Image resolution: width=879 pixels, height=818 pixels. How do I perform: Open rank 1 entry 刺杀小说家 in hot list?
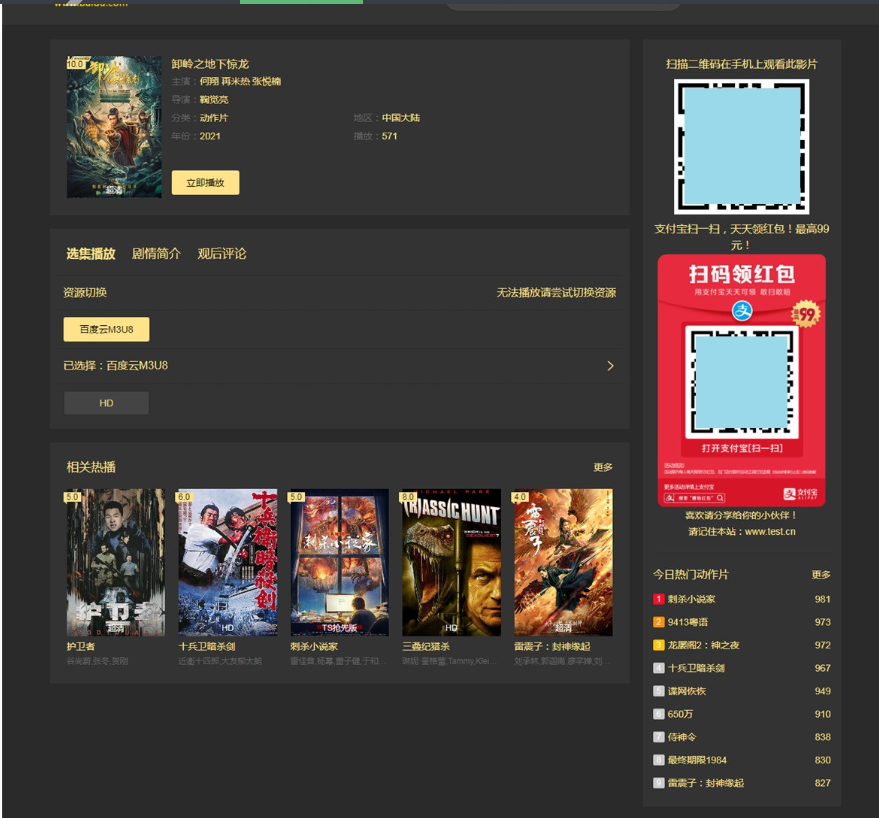click(691, 599)
